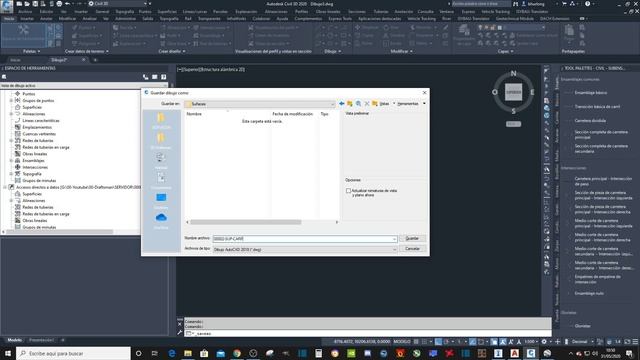Screen dimensions: 640x360
Task: Expand Grupos de puntos tree node
Action: [11, 100]
